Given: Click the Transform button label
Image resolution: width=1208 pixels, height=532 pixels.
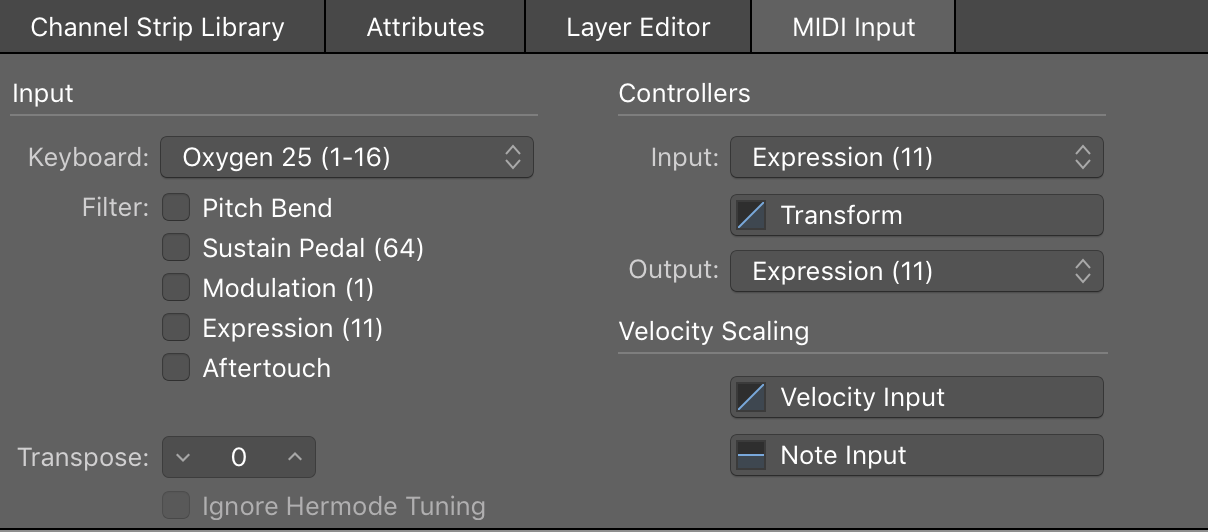Looking at the screenshot, I should point(841,216).
